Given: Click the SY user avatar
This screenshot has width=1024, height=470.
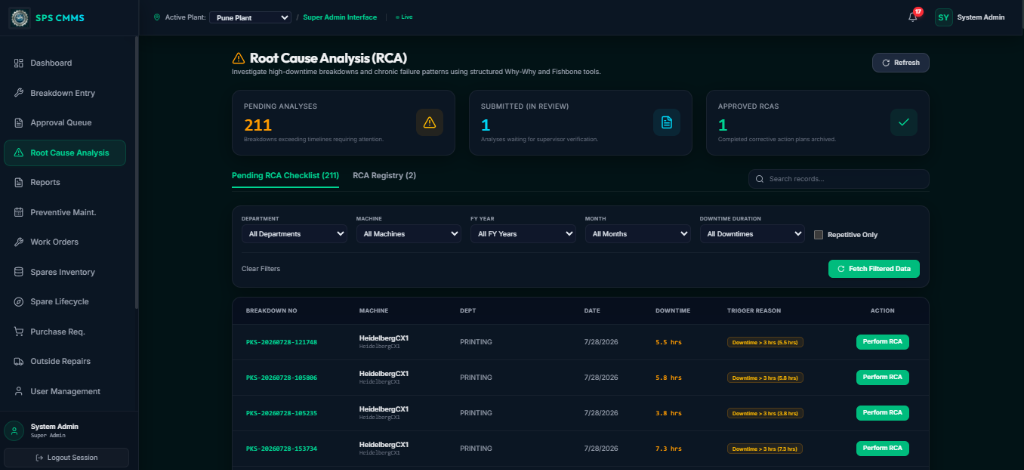Looking at the screenshot, I should point(944,18).
